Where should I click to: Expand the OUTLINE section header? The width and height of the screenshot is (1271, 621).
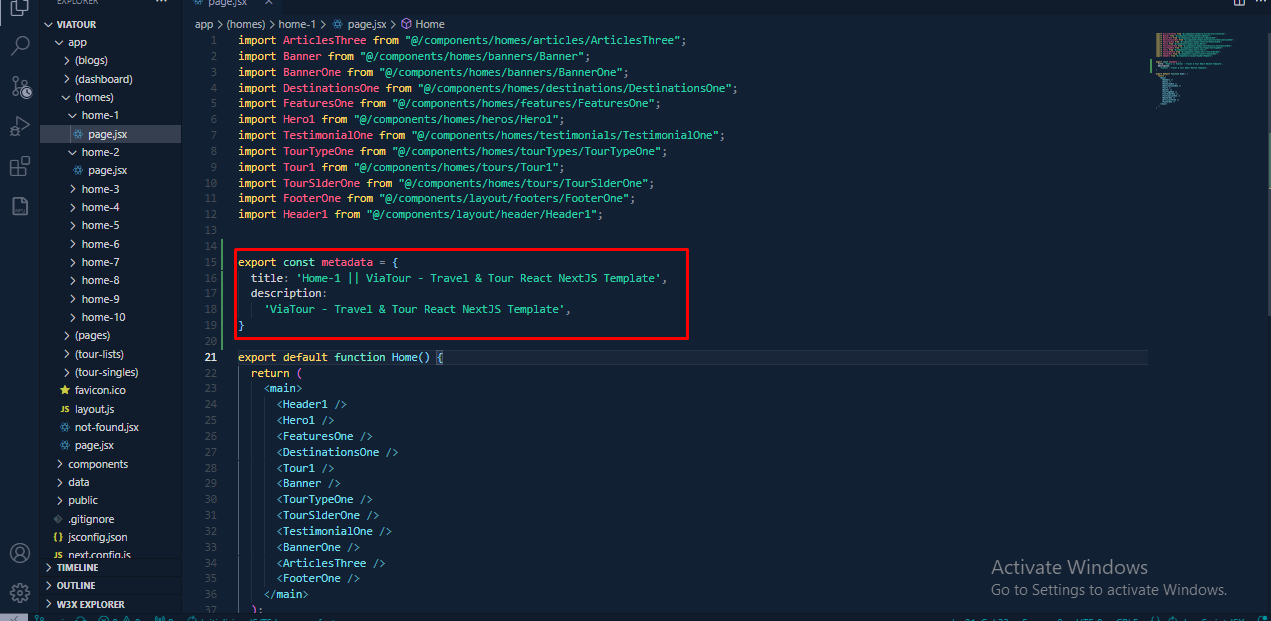pyautogui.click(x=76, y=585)
